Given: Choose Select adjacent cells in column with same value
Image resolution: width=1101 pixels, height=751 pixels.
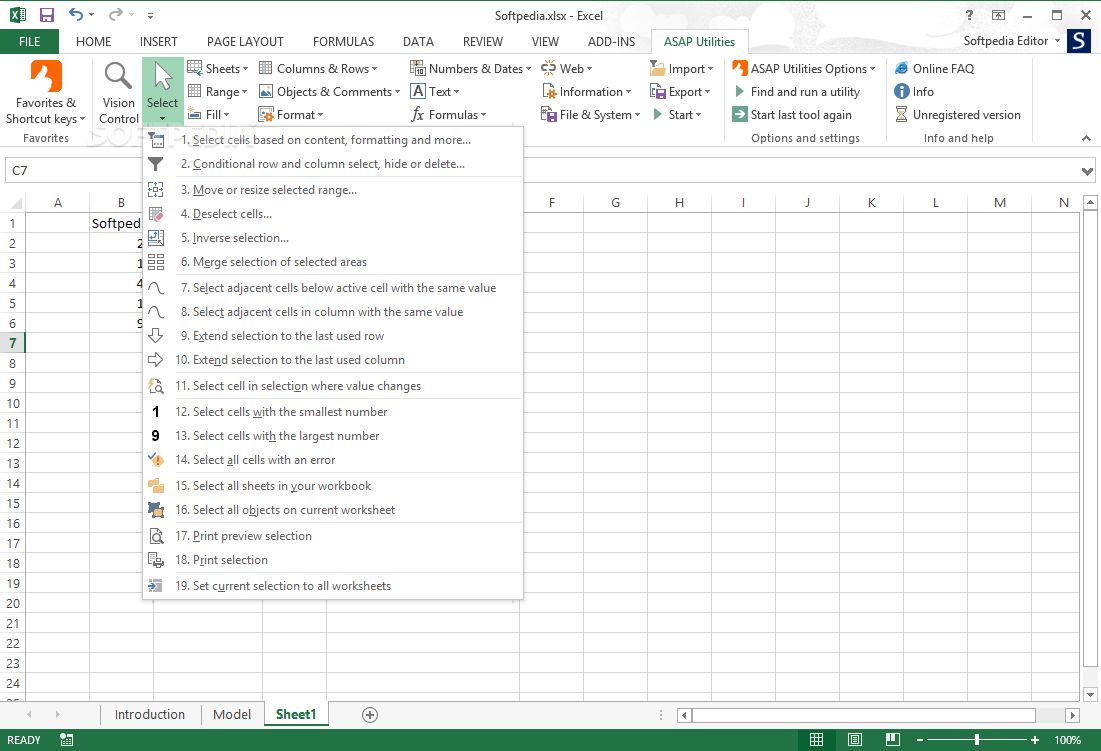Looking at the screenshot, I should coord(333,312).
